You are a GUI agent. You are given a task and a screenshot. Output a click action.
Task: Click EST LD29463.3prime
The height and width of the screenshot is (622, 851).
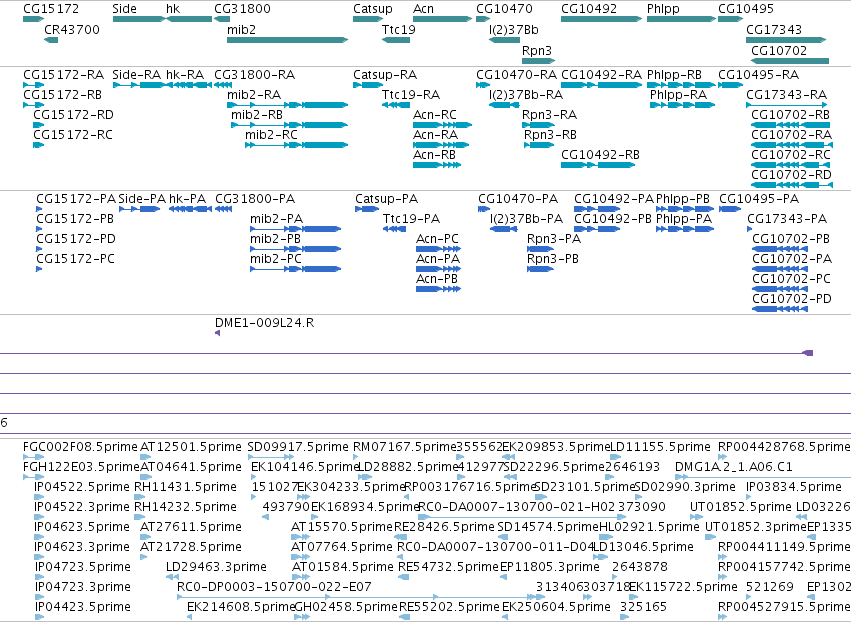click(216, 567)
